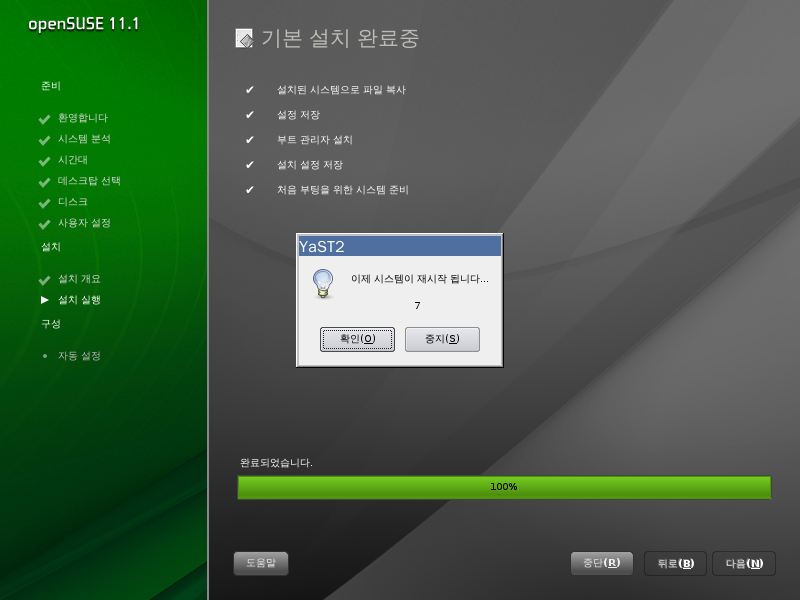Image resolution: width=800 pixels, height=600 pixels.
Task: Click the 완료되었습니다. status text
Action: coord(276,463)
